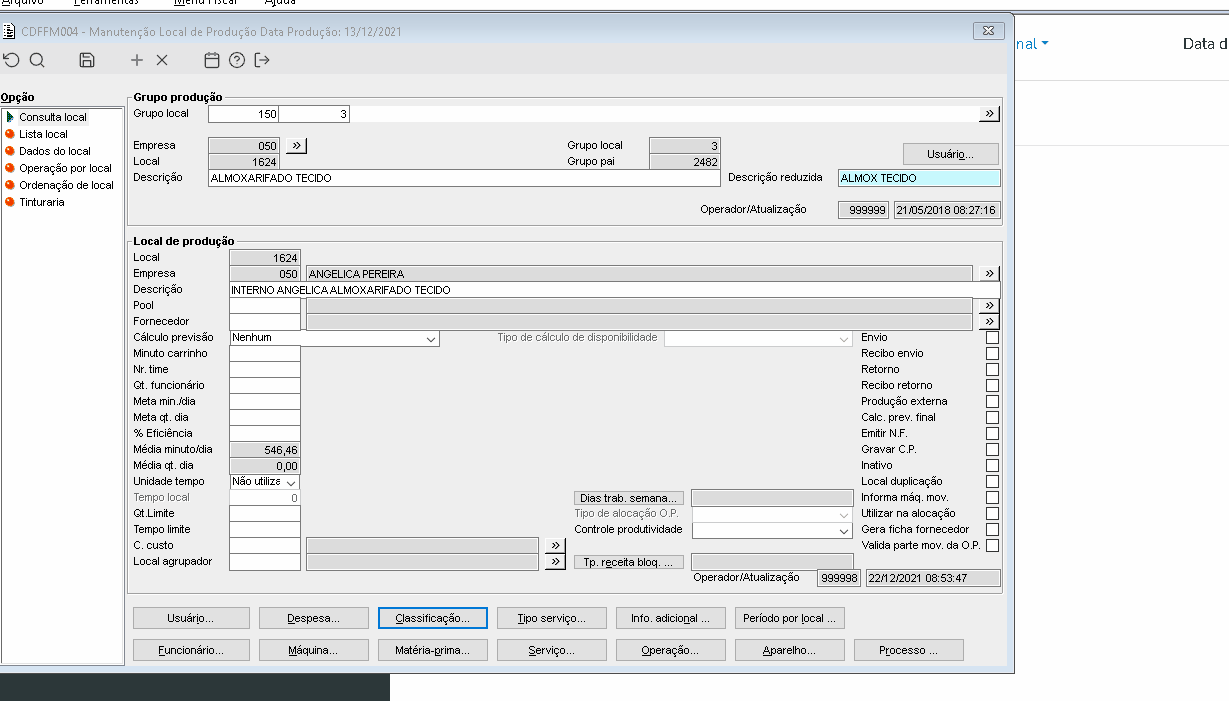The image size is (1229, 701).
Task: Select the Tinturaria option
Action: coord(42,202)
